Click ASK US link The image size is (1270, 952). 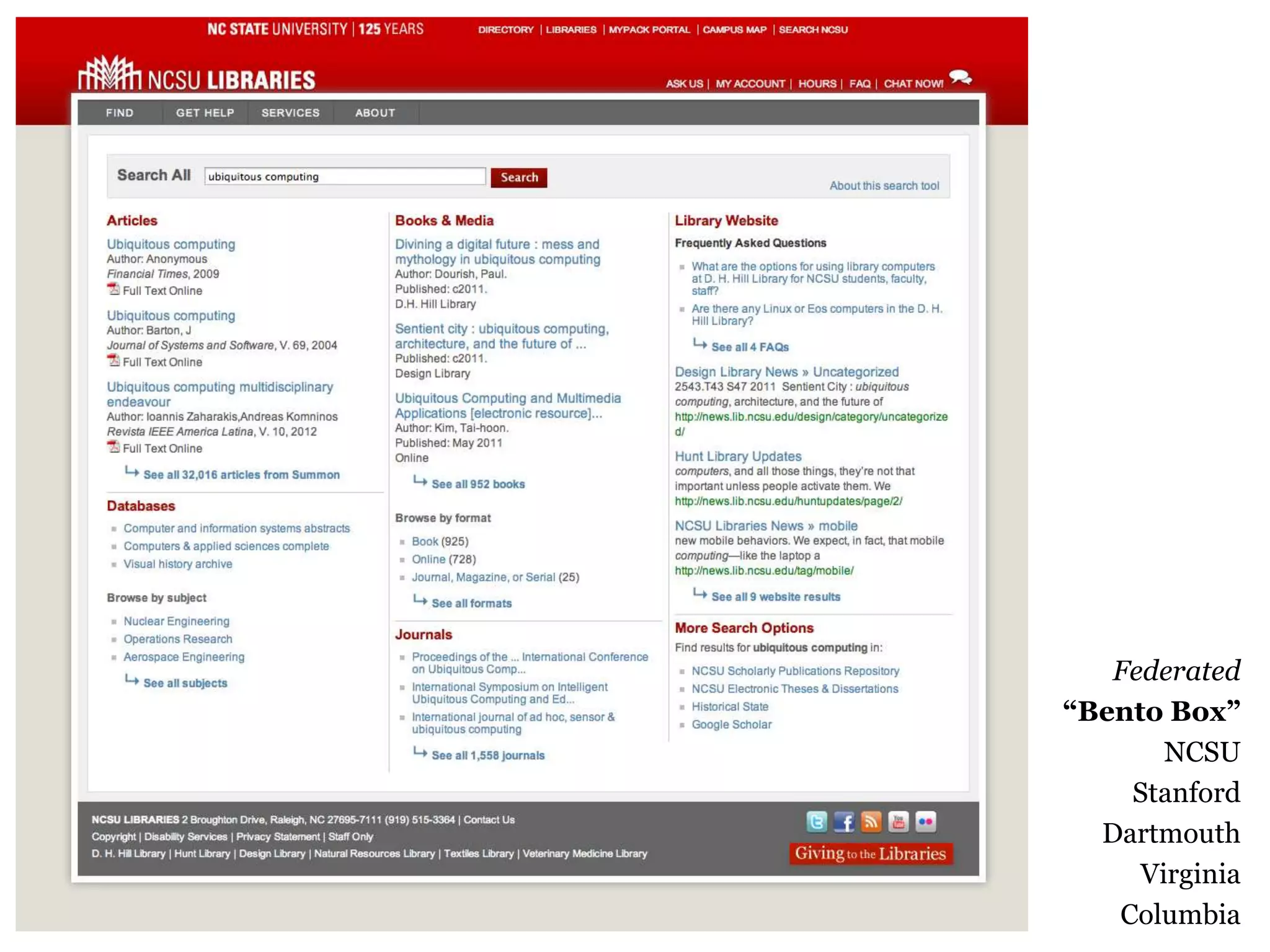[x=685, y=84]
